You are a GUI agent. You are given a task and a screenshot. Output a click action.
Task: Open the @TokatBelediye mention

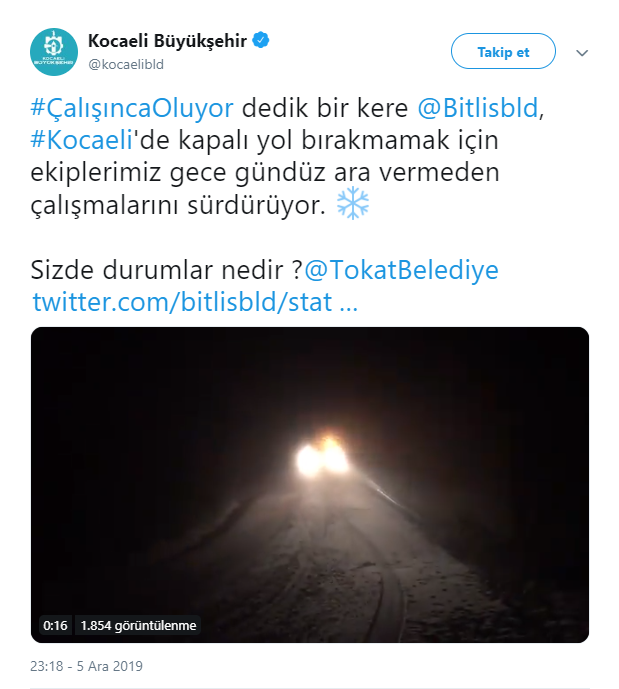point(402,269)
